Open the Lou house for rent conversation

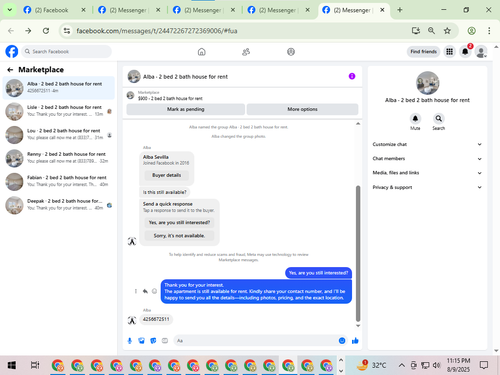[x=59, y=135]
